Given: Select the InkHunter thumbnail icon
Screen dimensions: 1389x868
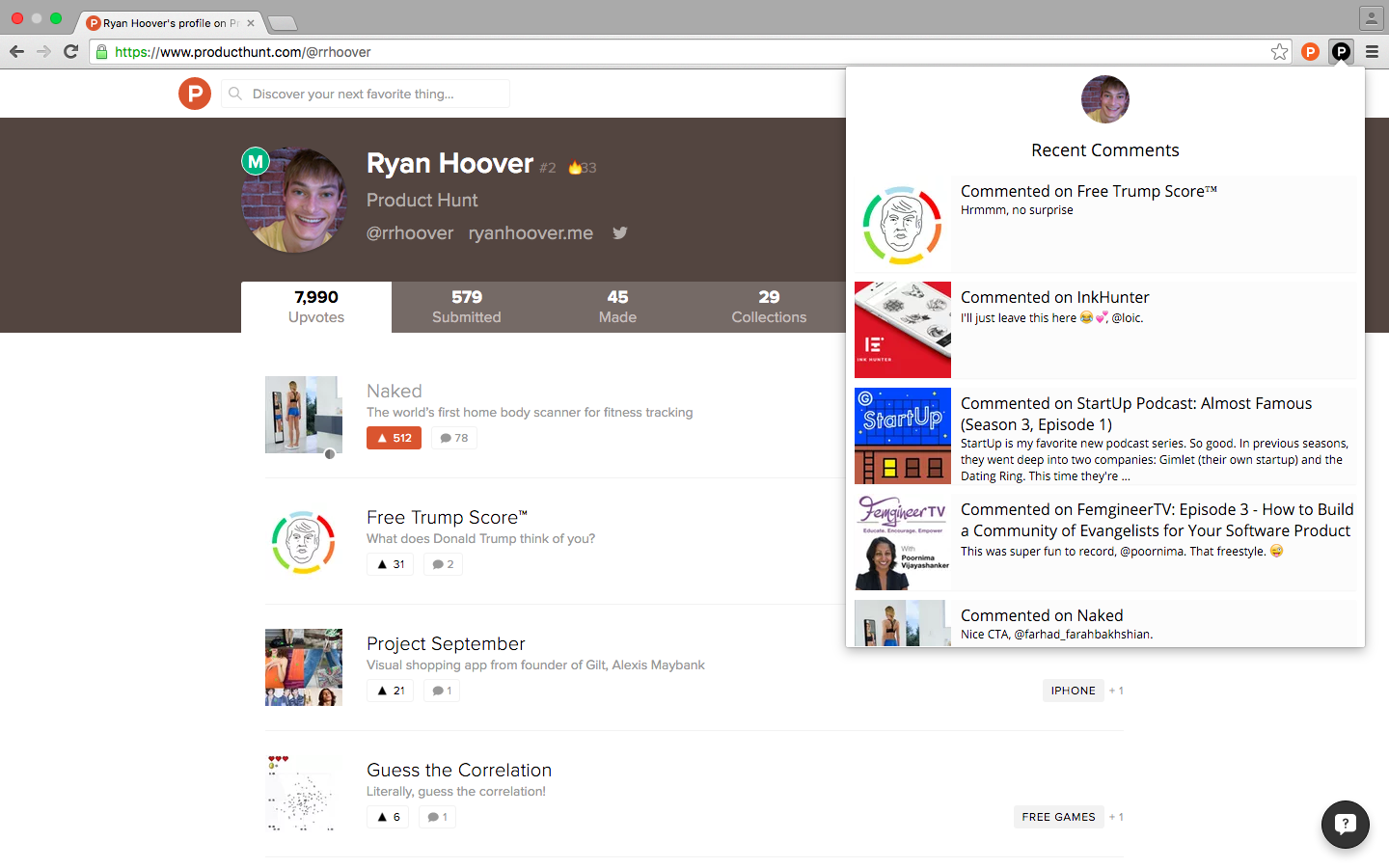Looking at the screenshot, I should click(x=902, y=329).
